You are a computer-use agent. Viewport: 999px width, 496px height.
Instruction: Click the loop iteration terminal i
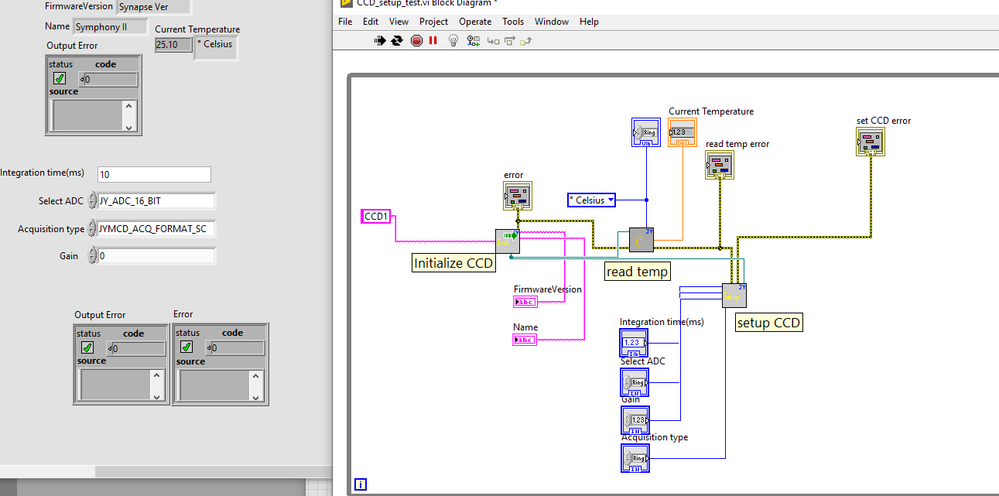(360, 485)
